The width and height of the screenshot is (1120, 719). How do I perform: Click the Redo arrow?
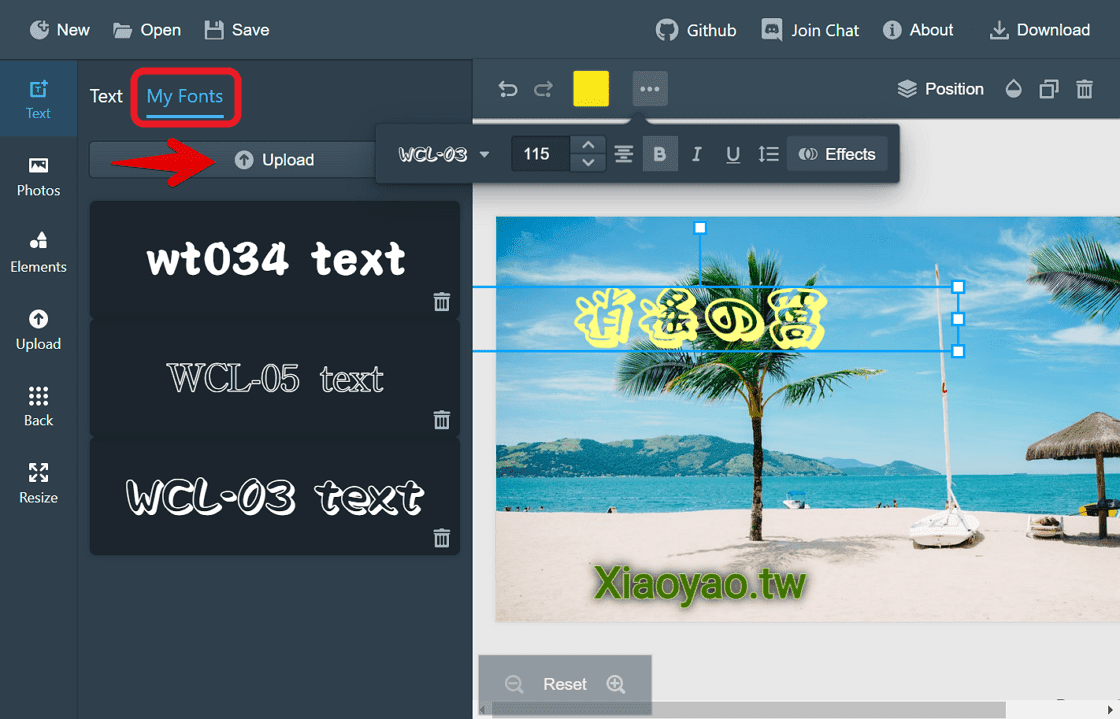[x=543, y=88]
